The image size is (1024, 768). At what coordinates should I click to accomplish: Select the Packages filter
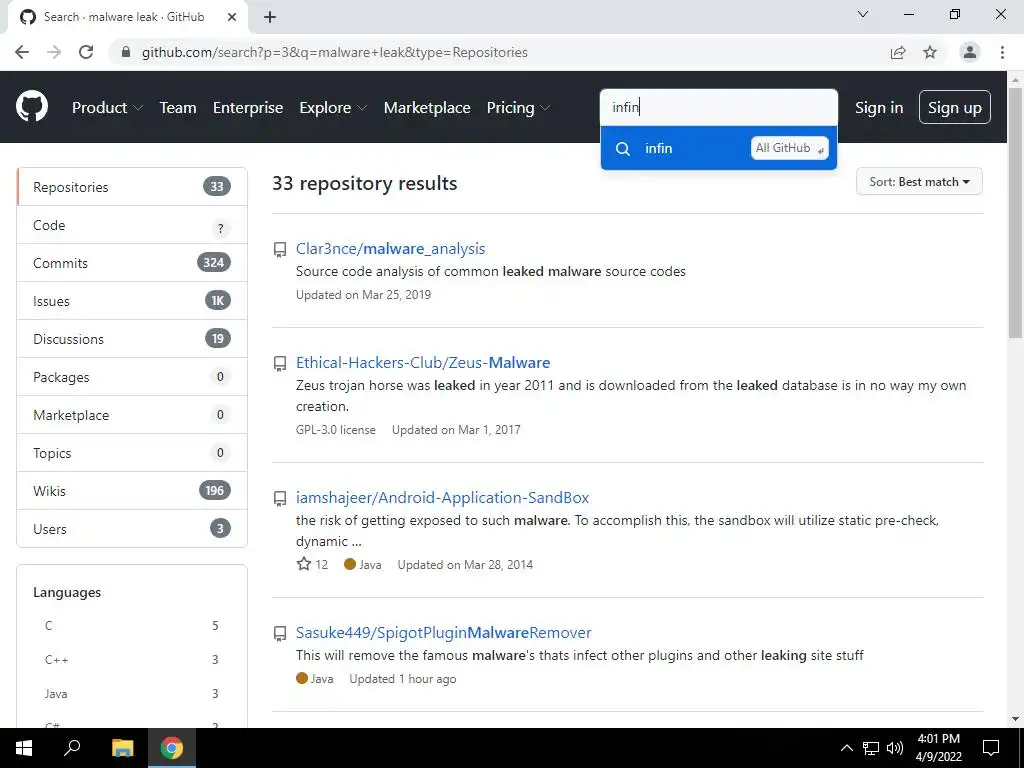(x=132, y=377)
